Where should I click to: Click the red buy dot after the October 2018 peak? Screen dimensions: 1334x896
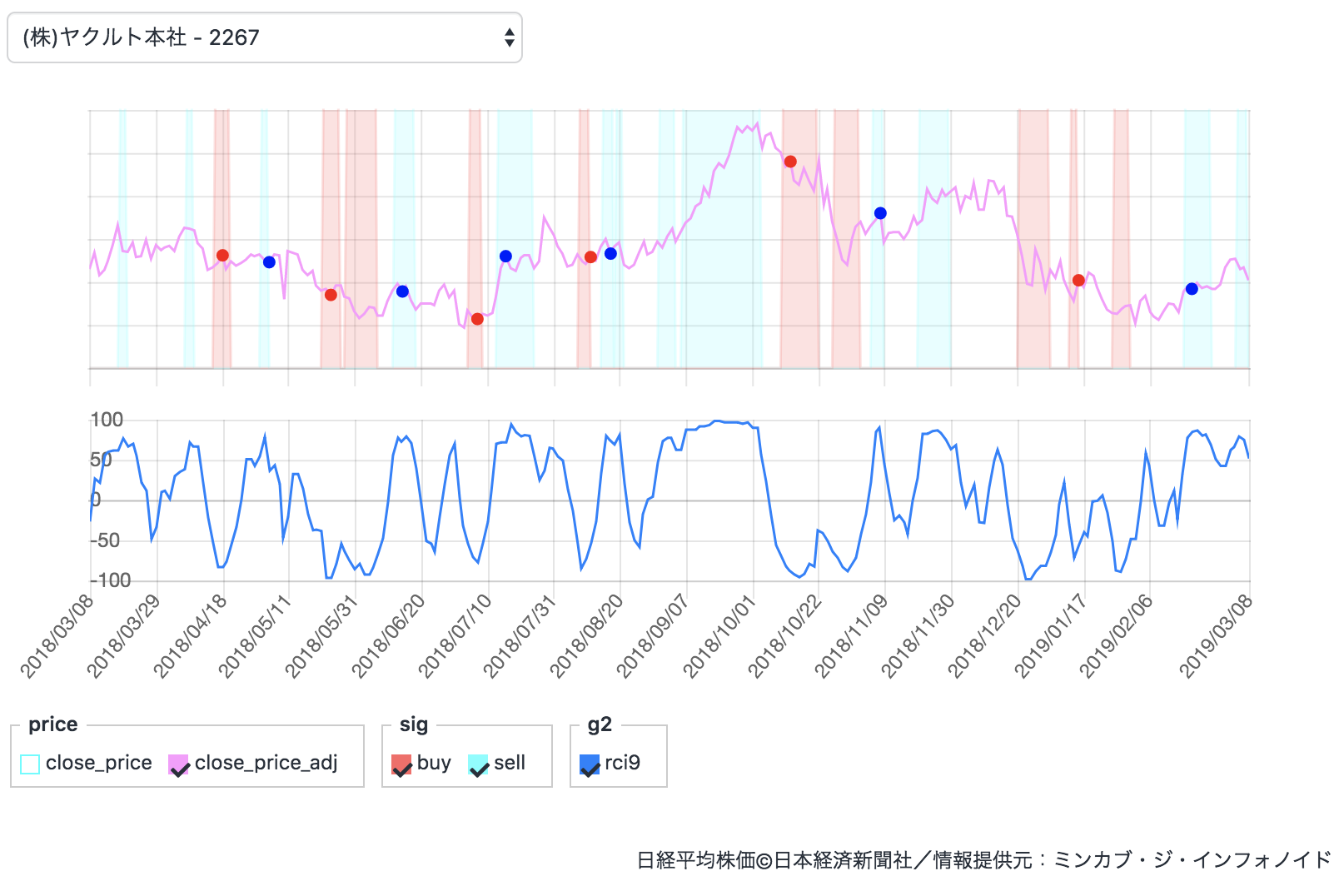point(790,162)
